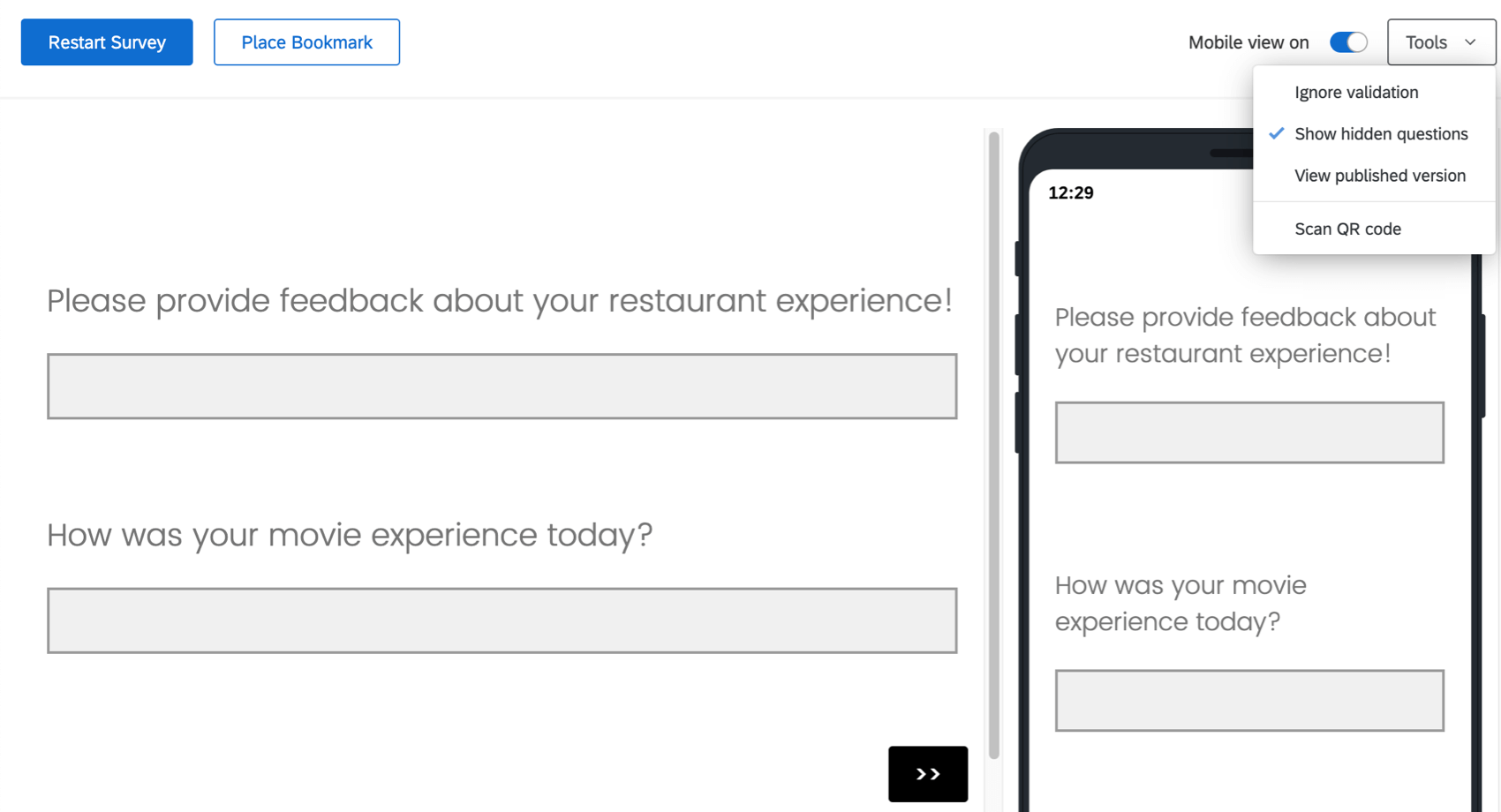Click the chevron arrow on the Tools button
Viewport: 1501px width, 812px height.
pyautogui.click(x=1470, y=41)
